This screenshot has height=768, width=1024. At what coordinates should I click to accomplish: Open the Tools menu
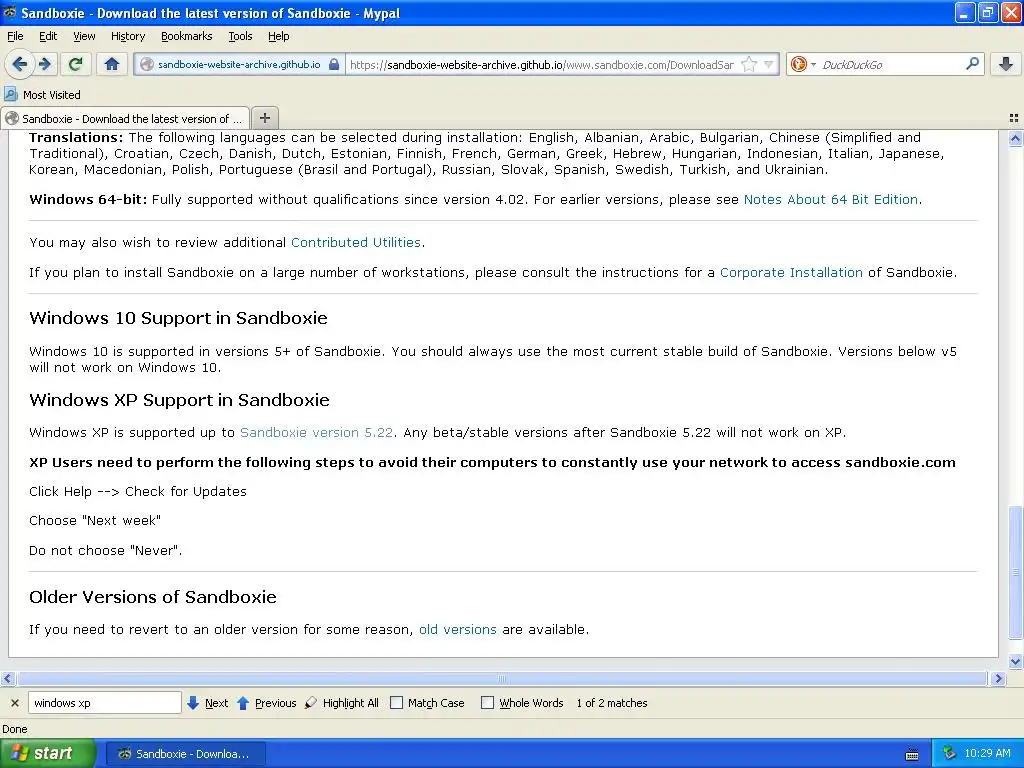(240, 37)
